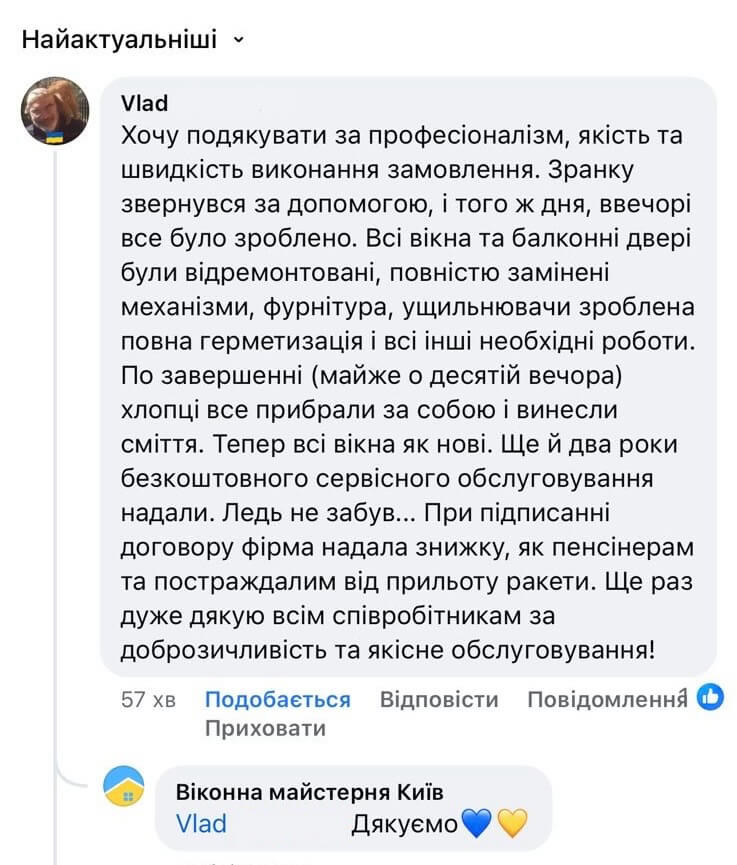Click the Дякуємо reply bubble

click(353, 809)
